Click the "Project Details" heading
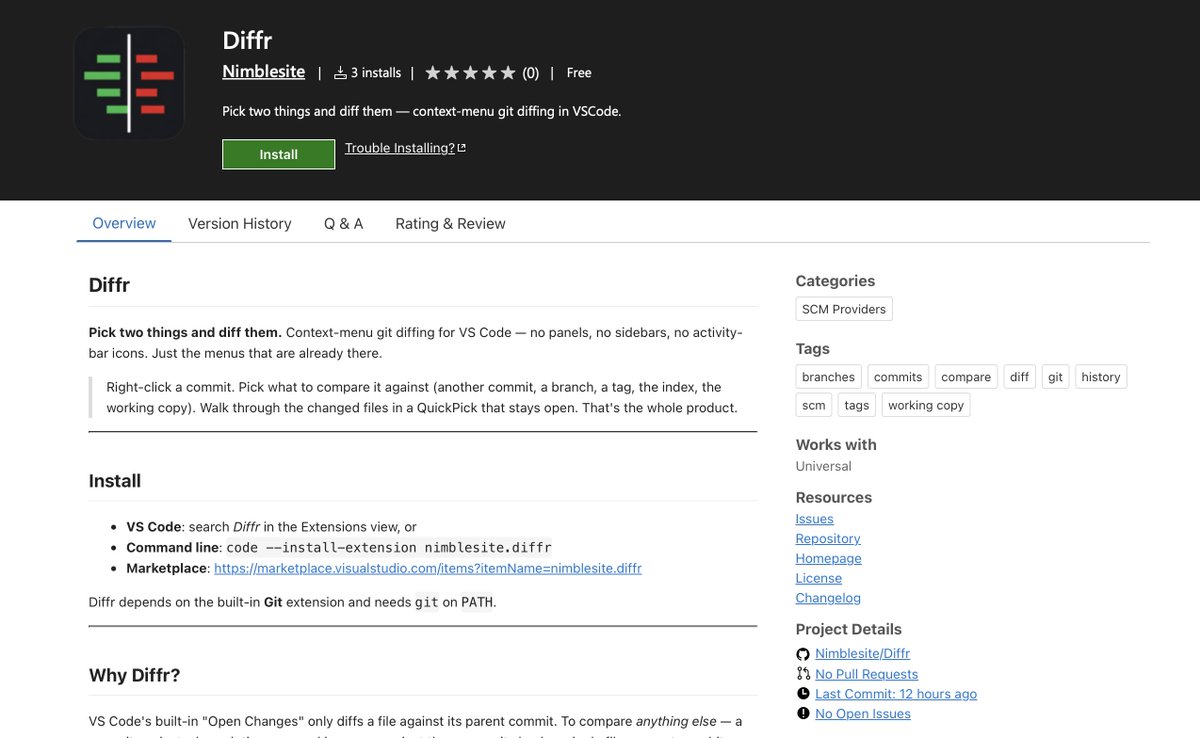1200x738 pixels. click(849, 629)
